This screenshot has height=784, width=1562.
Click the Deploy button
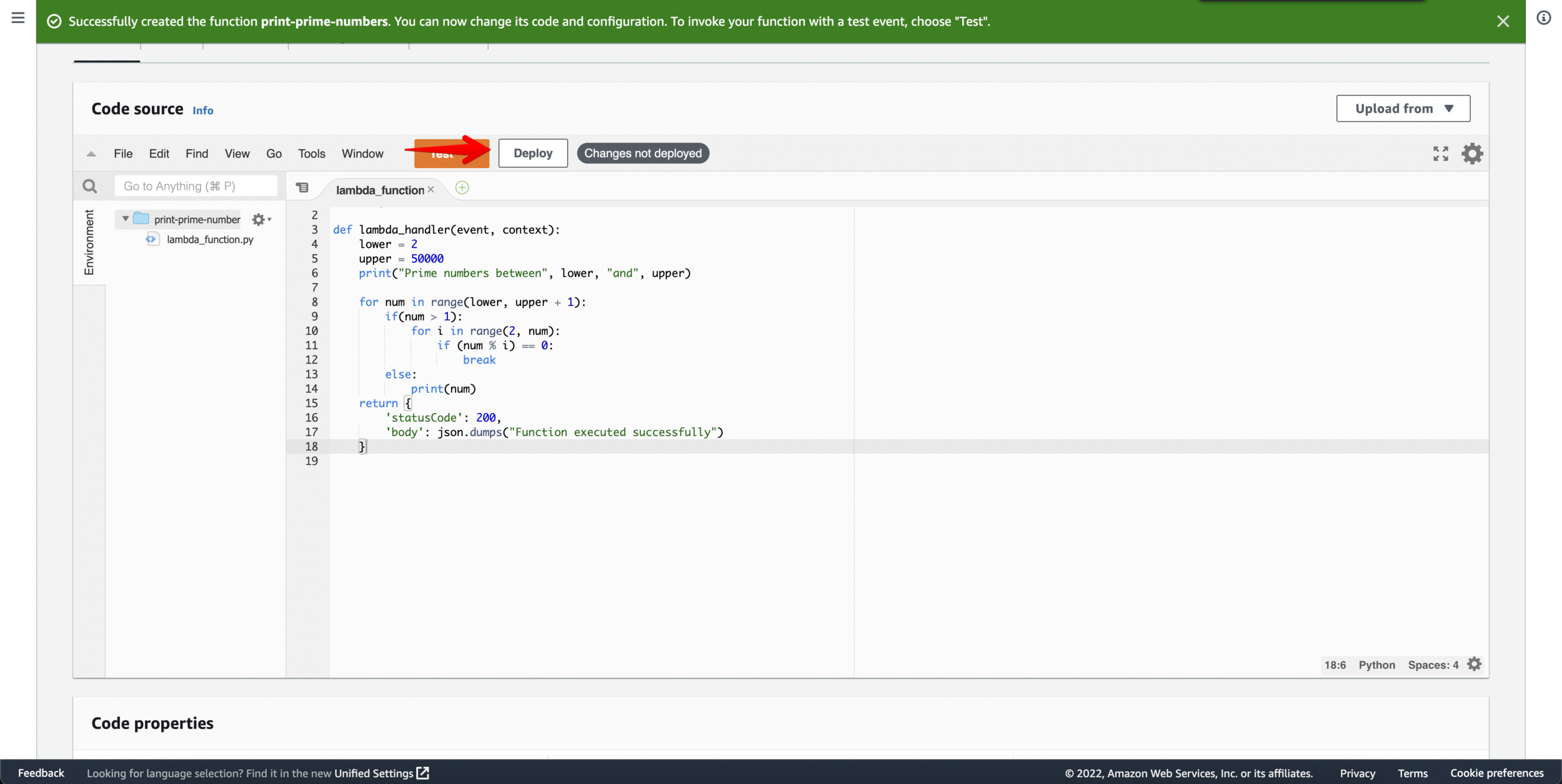point(532,154)
